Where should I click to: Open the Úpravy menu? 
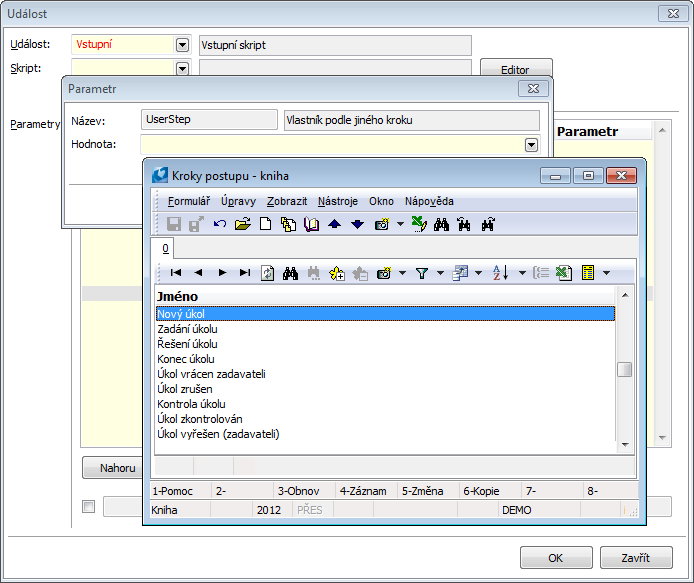click(238, 201)
